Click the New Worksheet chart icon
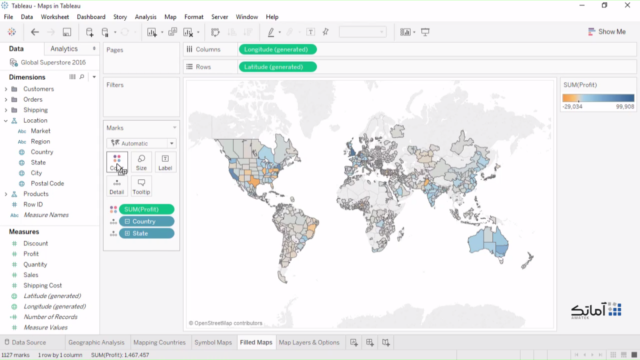 152,32
